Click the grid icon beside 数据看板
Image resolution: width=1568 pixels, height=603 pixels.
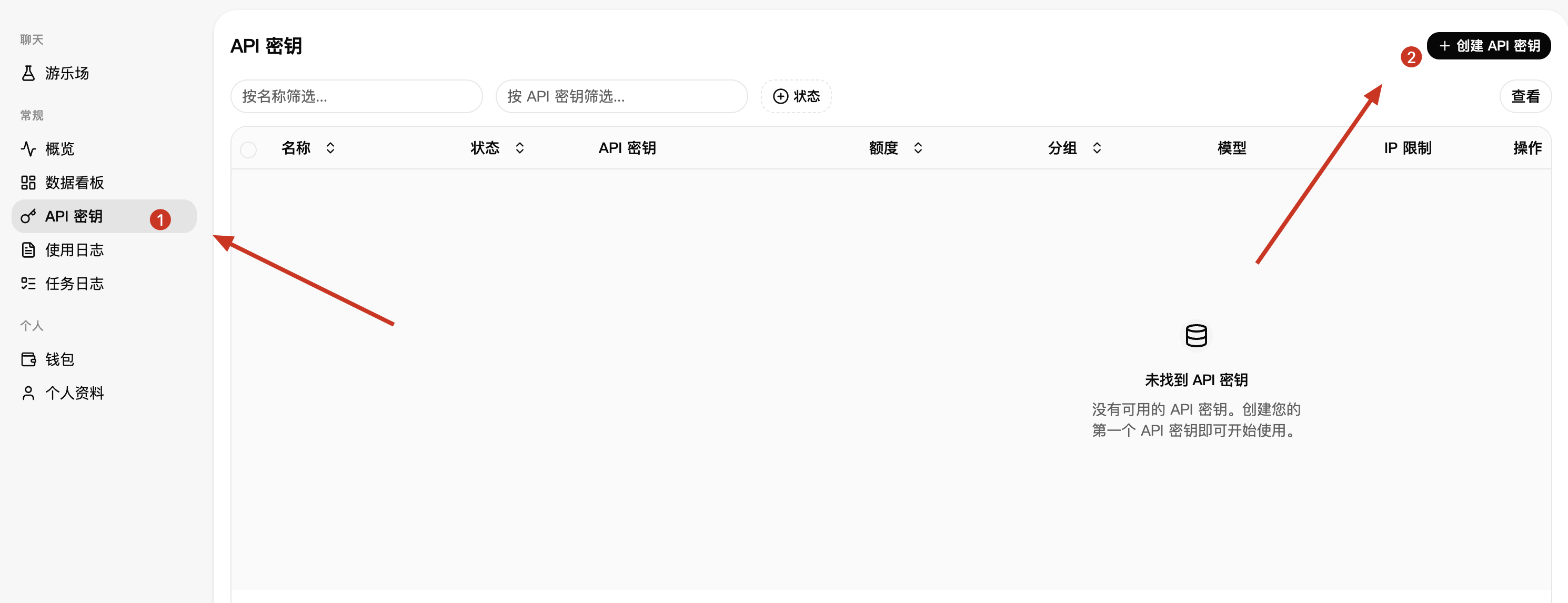tap(28, 183)
